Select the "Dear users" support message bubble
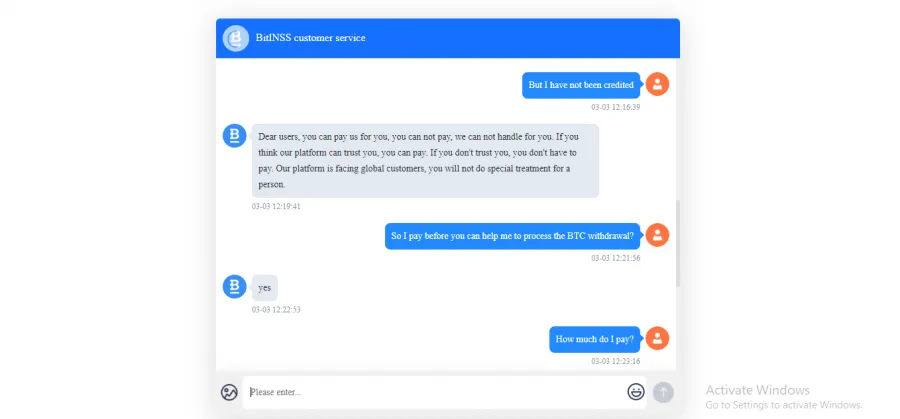Screen dimensions: 900x419 click(425, 161)
